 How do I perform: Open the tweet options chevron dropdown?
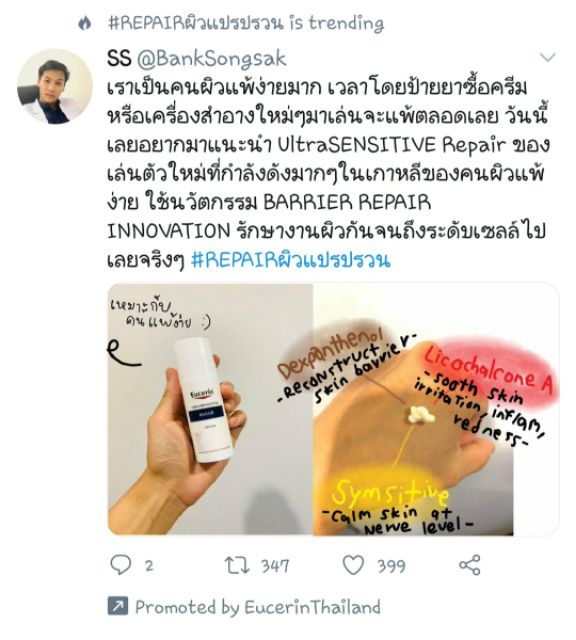coord(547,57)
